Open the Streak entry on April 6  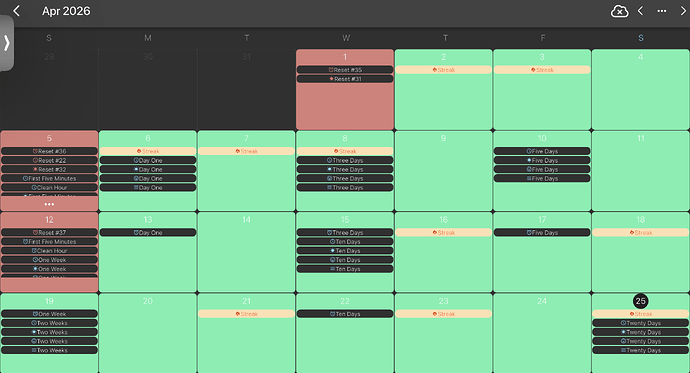148,151
